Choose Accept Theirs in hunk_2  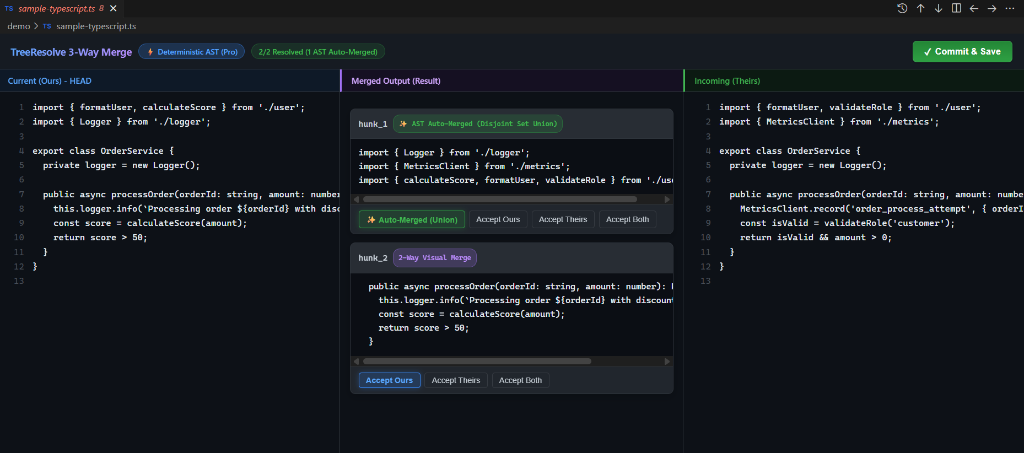tap(455, 380)
